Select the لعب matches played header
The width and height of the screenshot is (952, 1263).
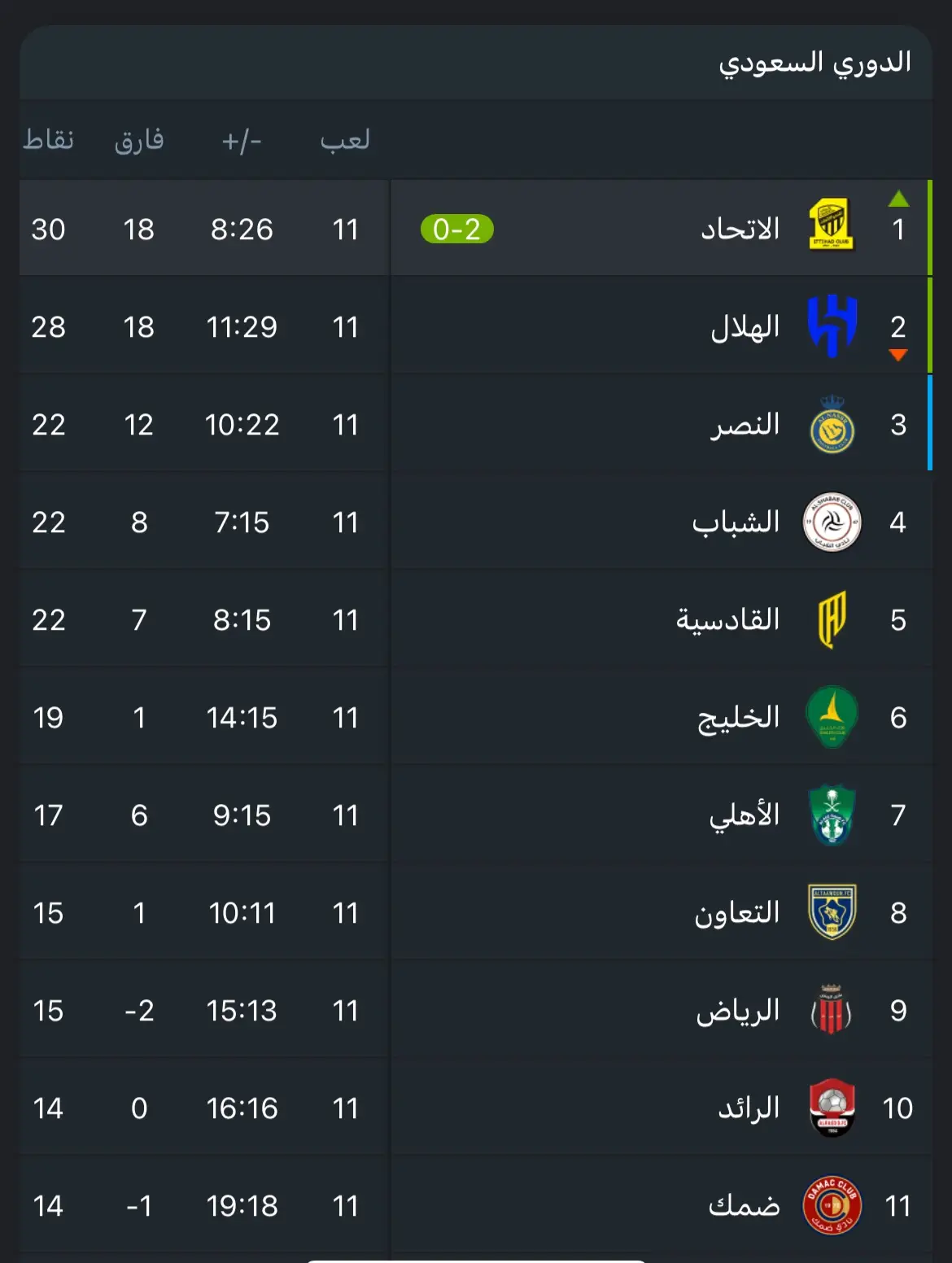345,139
